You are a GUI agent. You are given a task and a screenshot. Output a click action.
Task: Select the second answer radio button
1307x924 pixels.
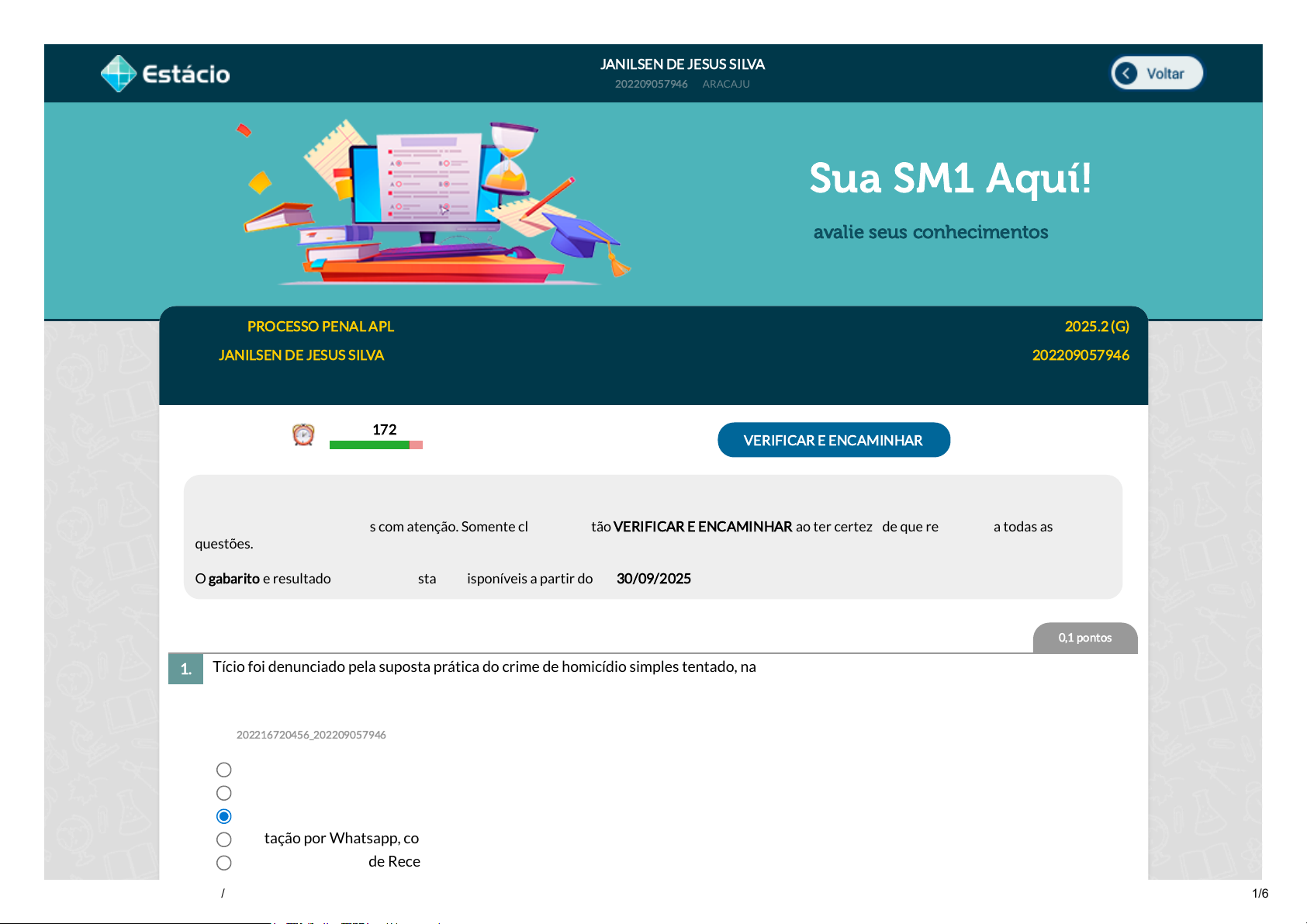(x=224, y=793)
